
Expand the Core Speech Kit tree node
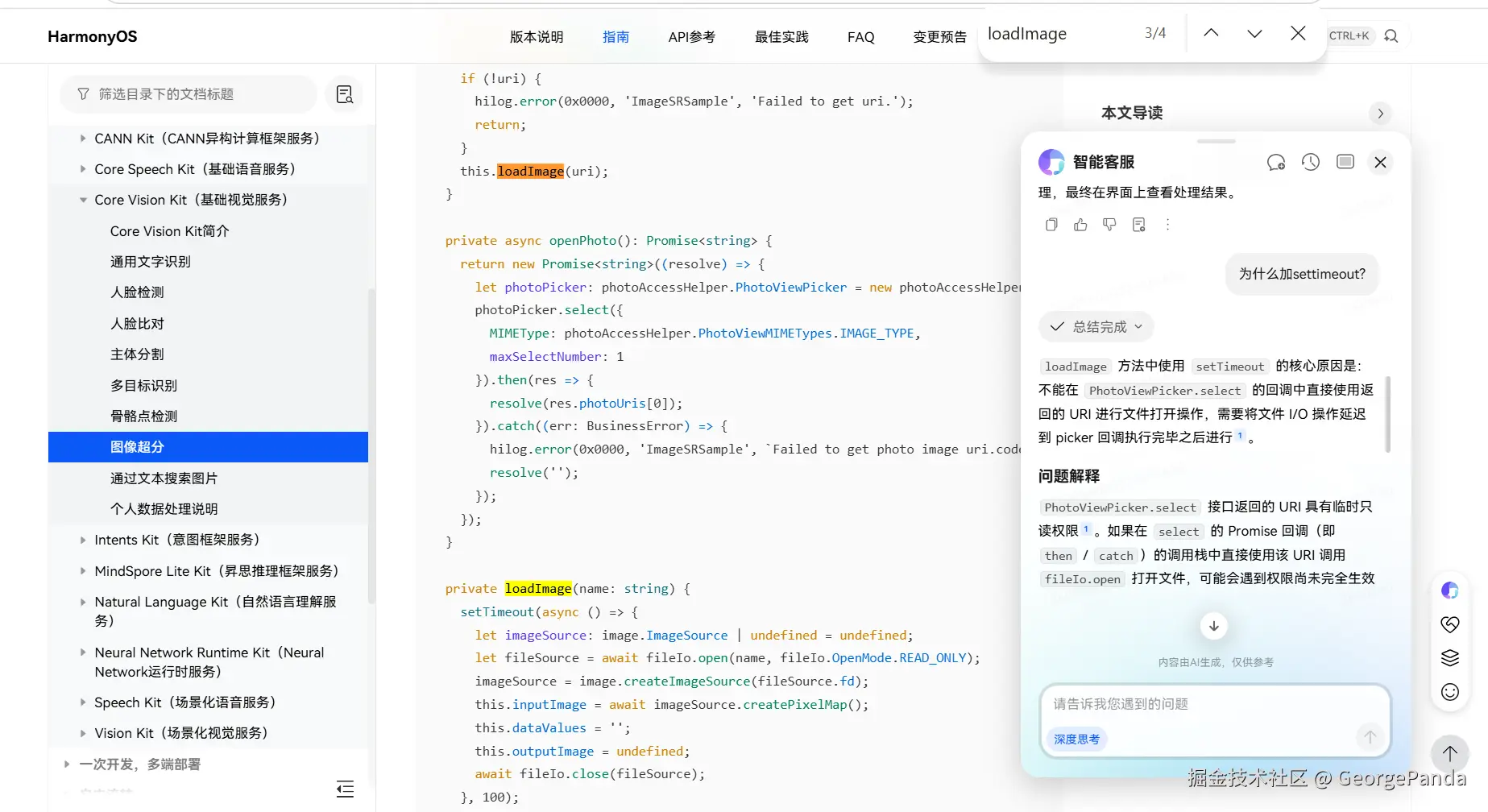click(83, 169)
